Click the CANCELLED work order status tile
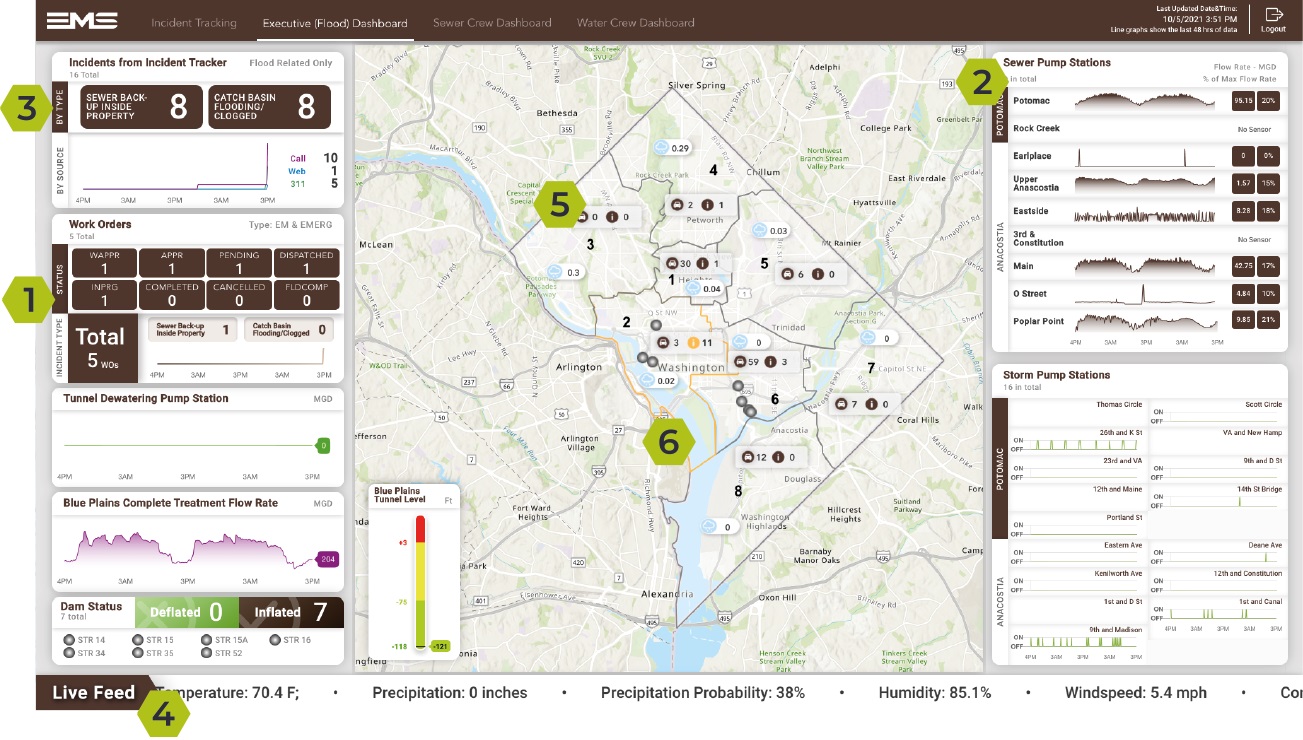Viewport: 1303px width, 740px height. (238, 294)
